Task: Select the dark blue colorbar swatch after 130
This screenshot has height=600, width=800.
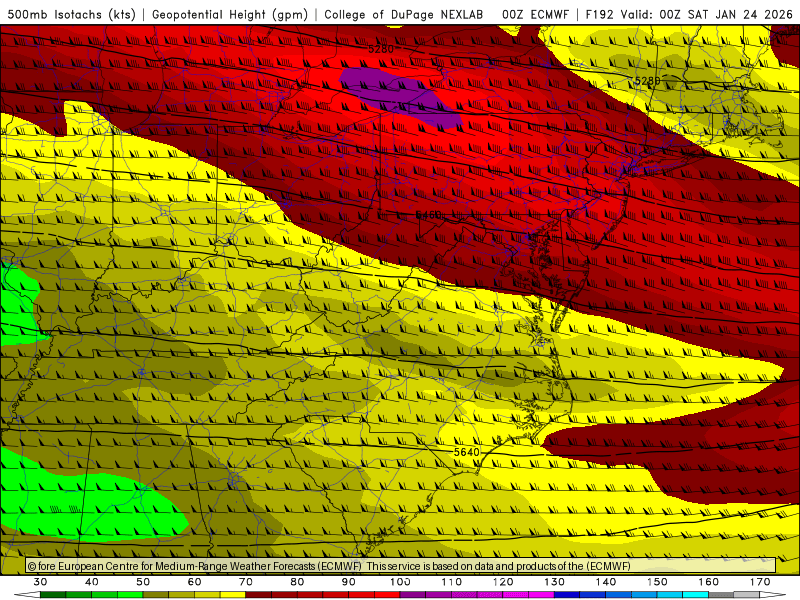Action: (x=567, y=595)
